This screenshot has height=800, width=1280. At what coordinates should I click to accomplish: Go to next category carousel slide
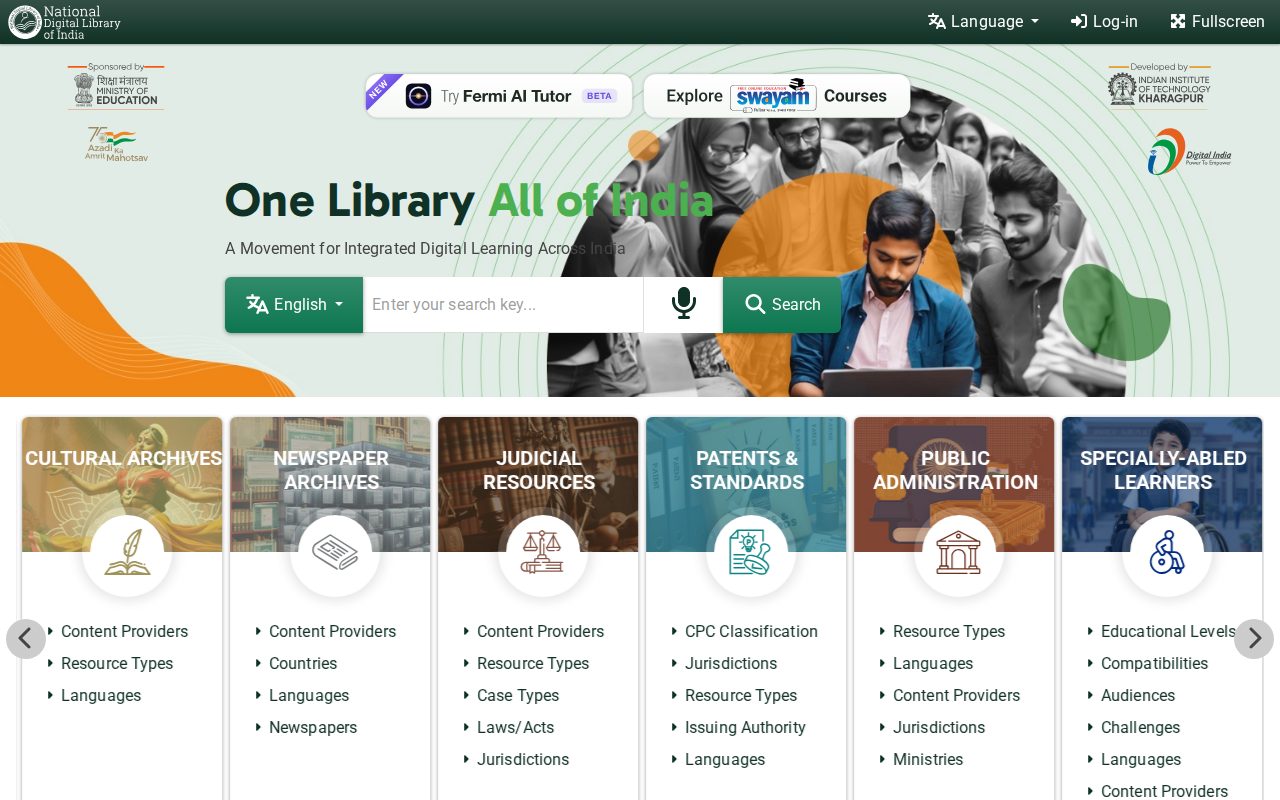point(1254,638)
